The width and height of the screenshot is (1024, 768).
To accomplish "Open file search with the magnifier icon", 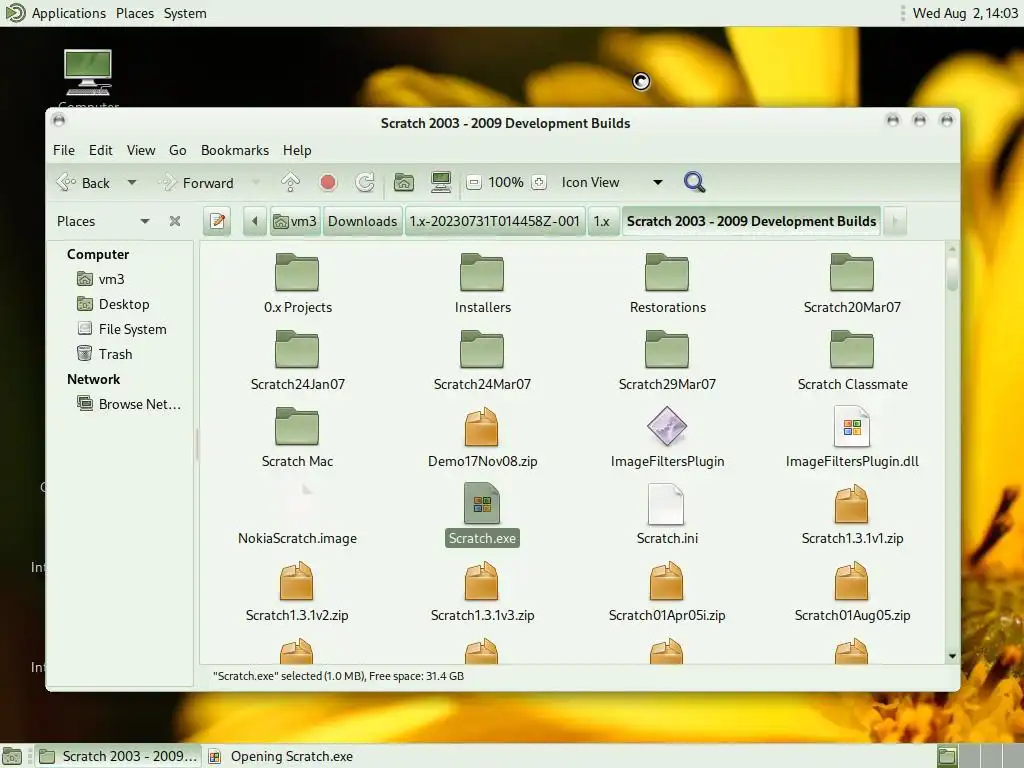I will tap(694, 182).
